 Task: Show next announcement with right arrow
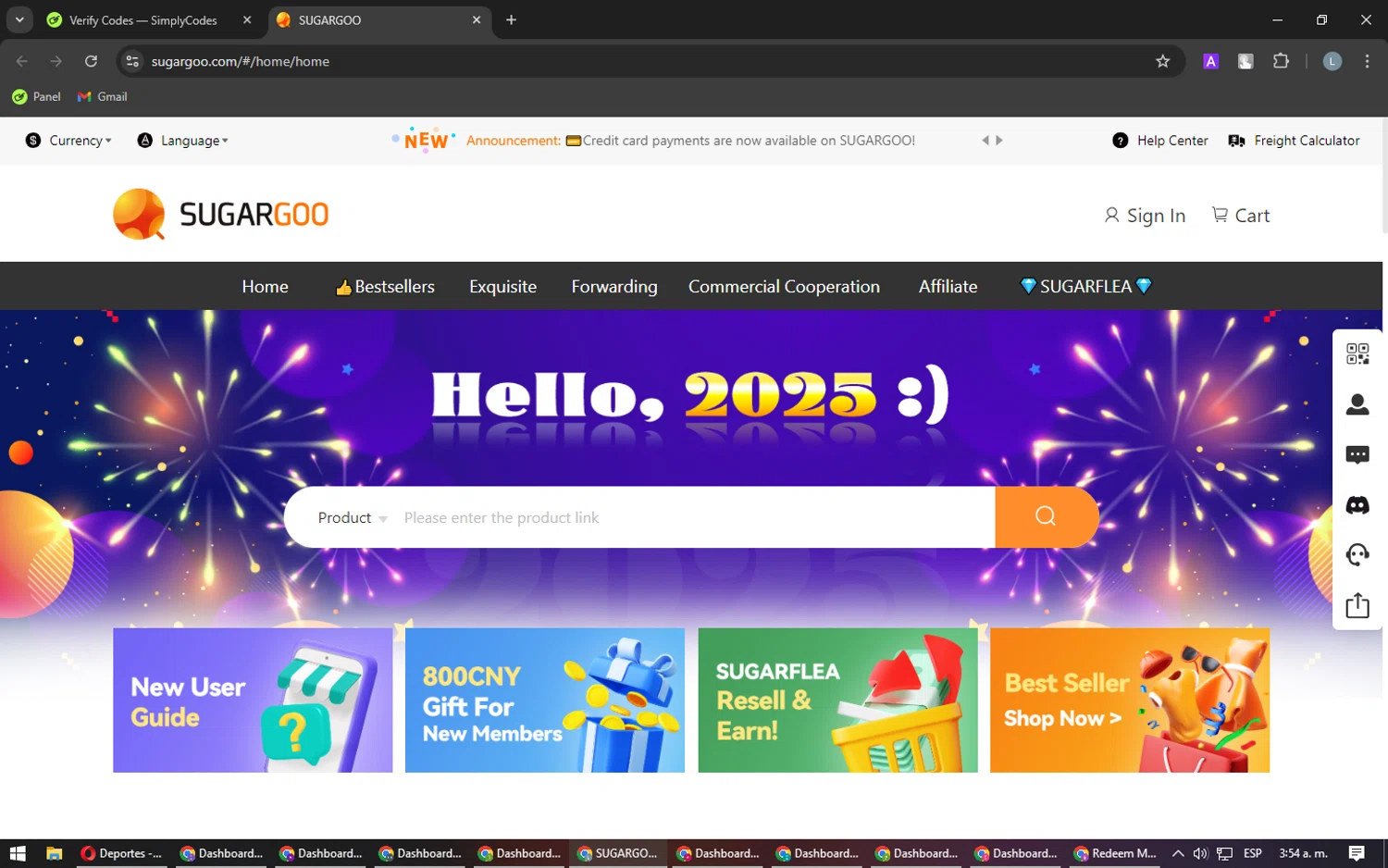pyautogui.click(x=999, y=141)
